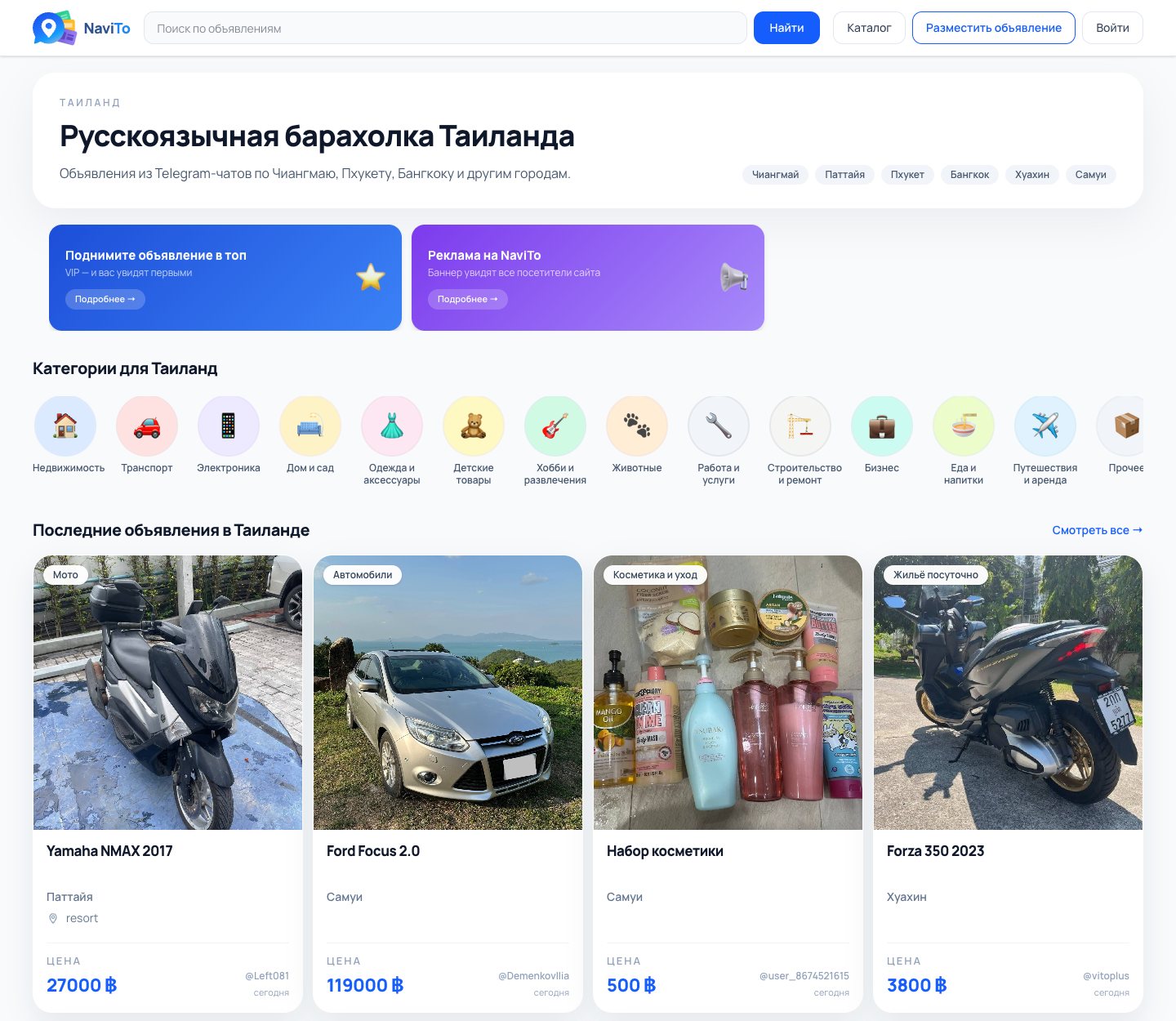This screenshot has height=1021, width=1176.
Task: Choose the Работа и услуги wrench icon
Action: (719, 426)
